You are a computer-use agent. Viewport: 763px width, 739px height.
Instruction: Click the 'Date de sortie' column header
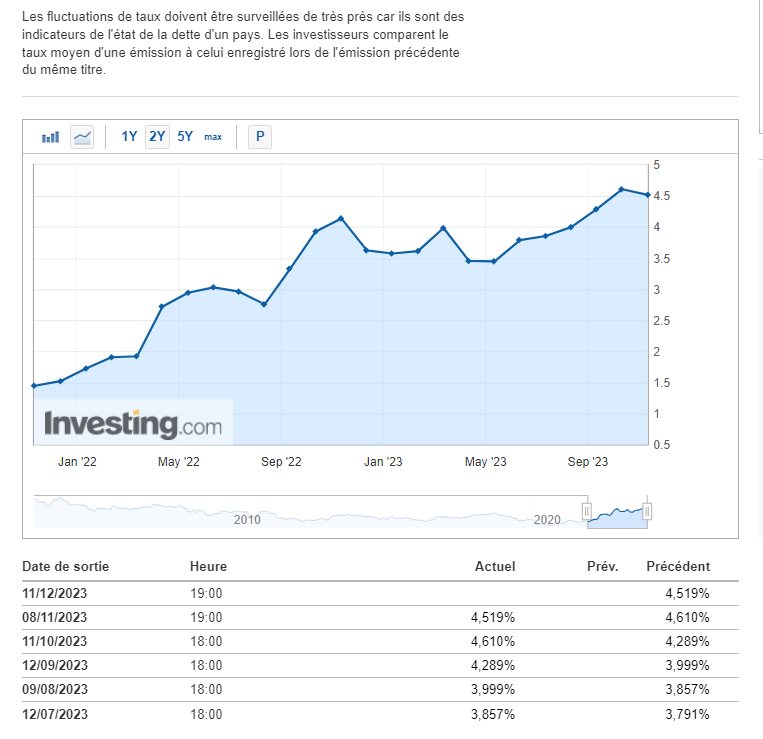pos(66,567)
